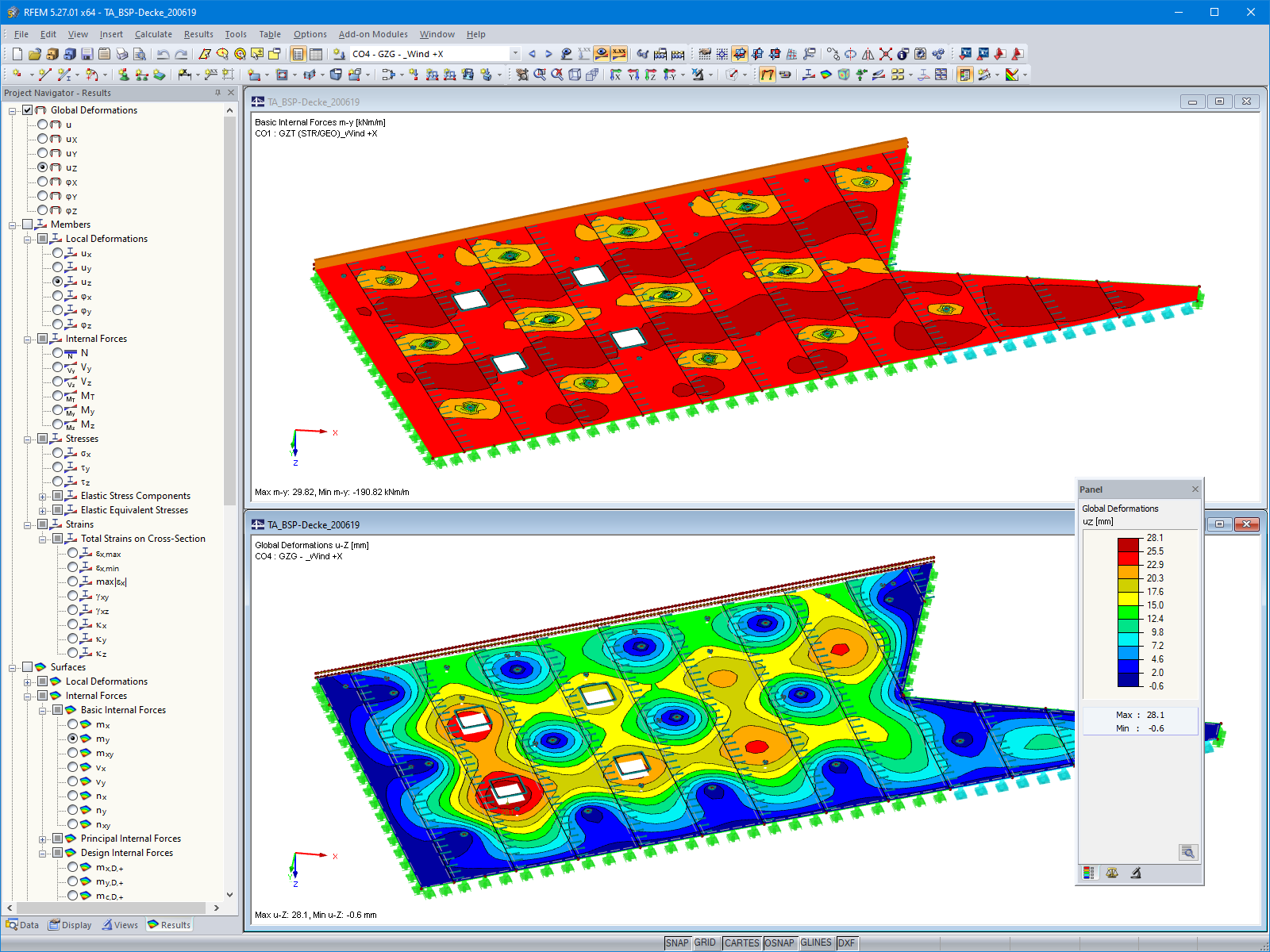Click the SNAP button in the status bar
Screen dimensions: 1270x952
(679, 943)
